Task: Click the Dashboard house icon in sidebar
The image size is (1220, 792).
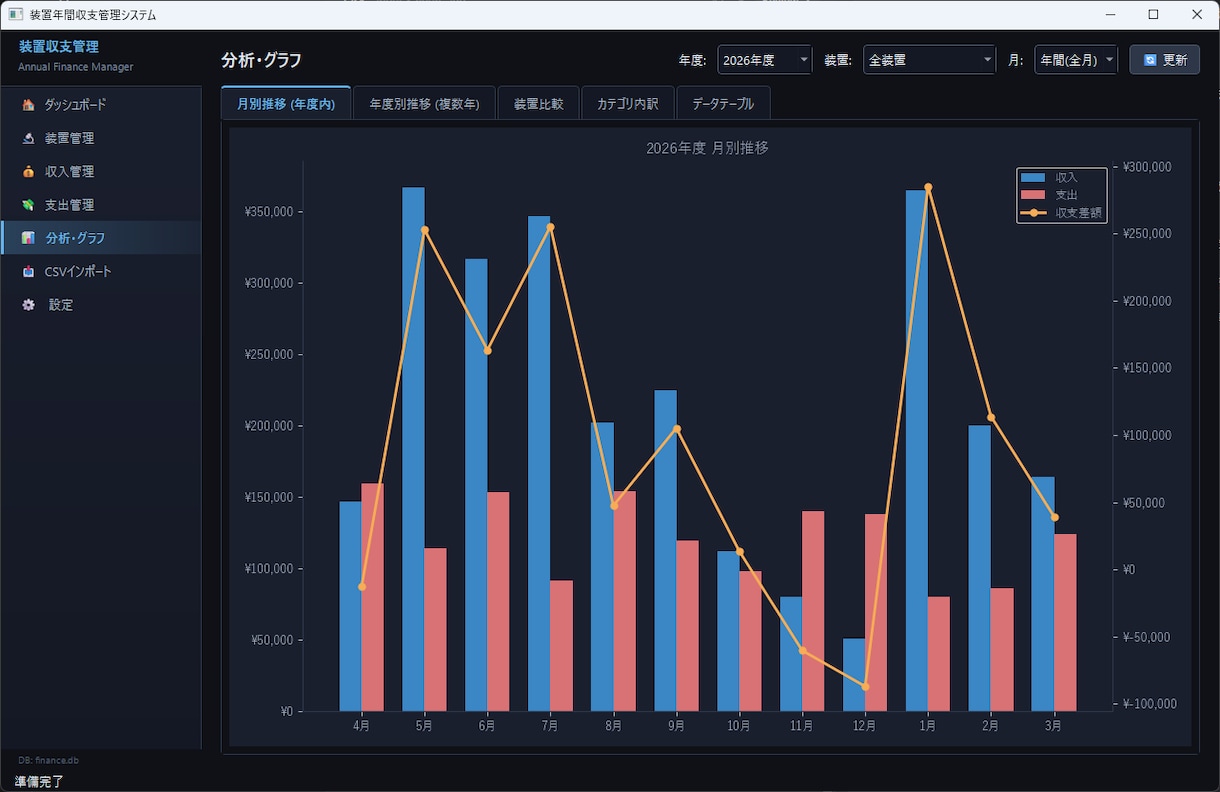Action: (x=28, y=105)
